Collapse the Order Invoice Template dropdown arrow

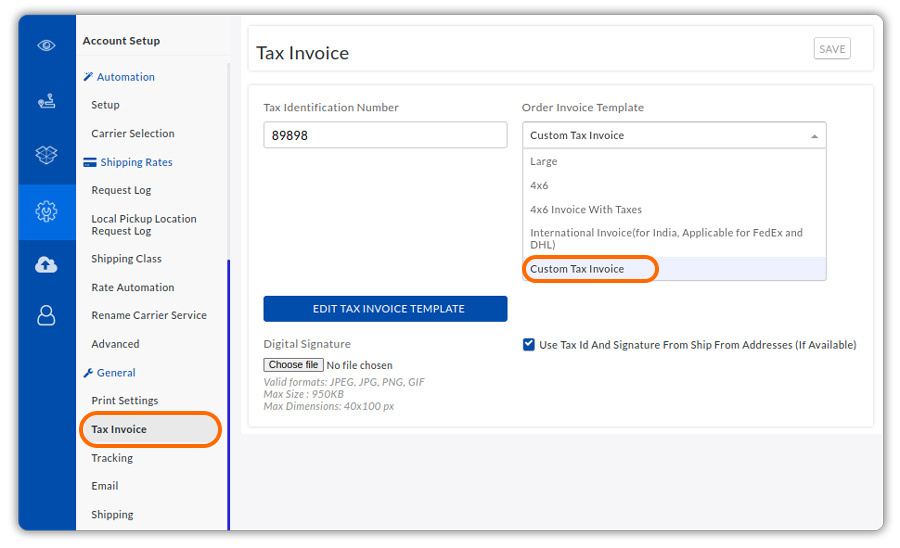(x=814, y=136)
